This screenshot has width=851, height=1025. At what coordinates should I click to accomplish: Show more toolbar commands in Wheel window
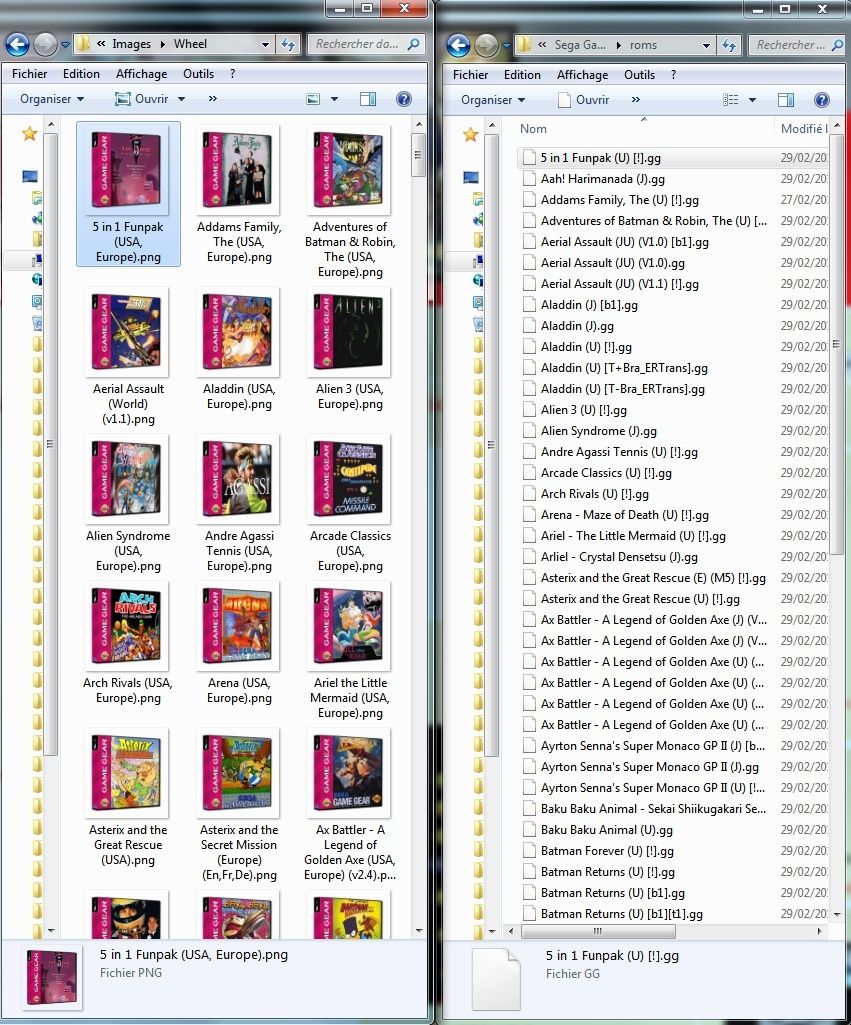click(x=212, y=99)
